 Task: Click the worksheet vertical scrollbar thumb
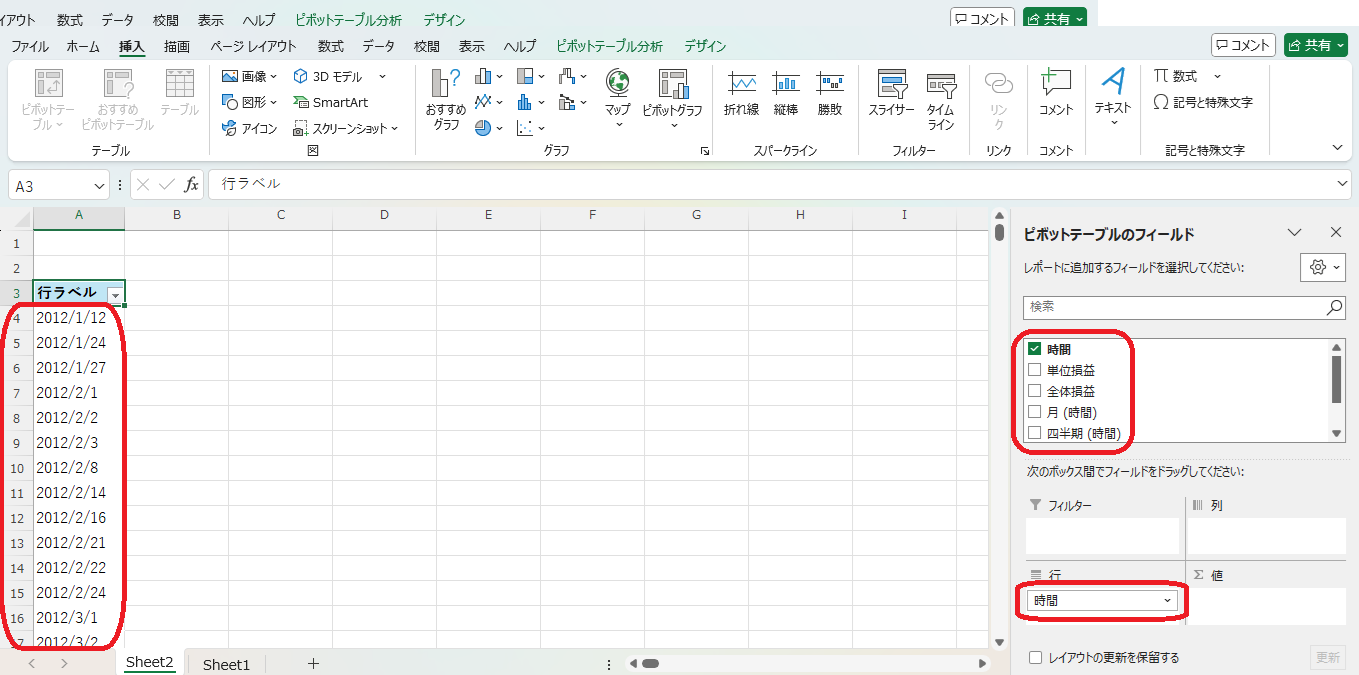point(999,232)
